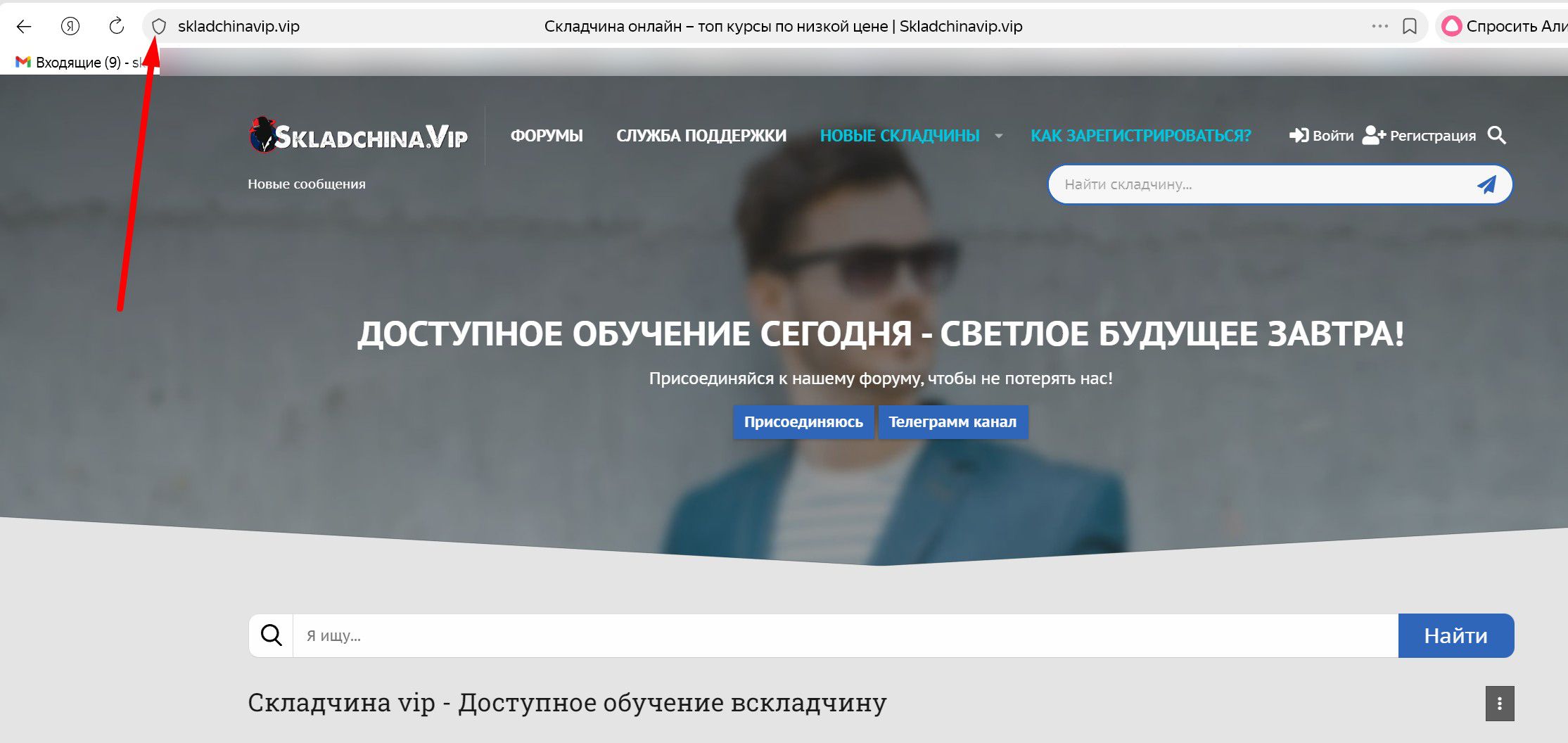Click the Skladchina.Vip logo

(359, 135)
